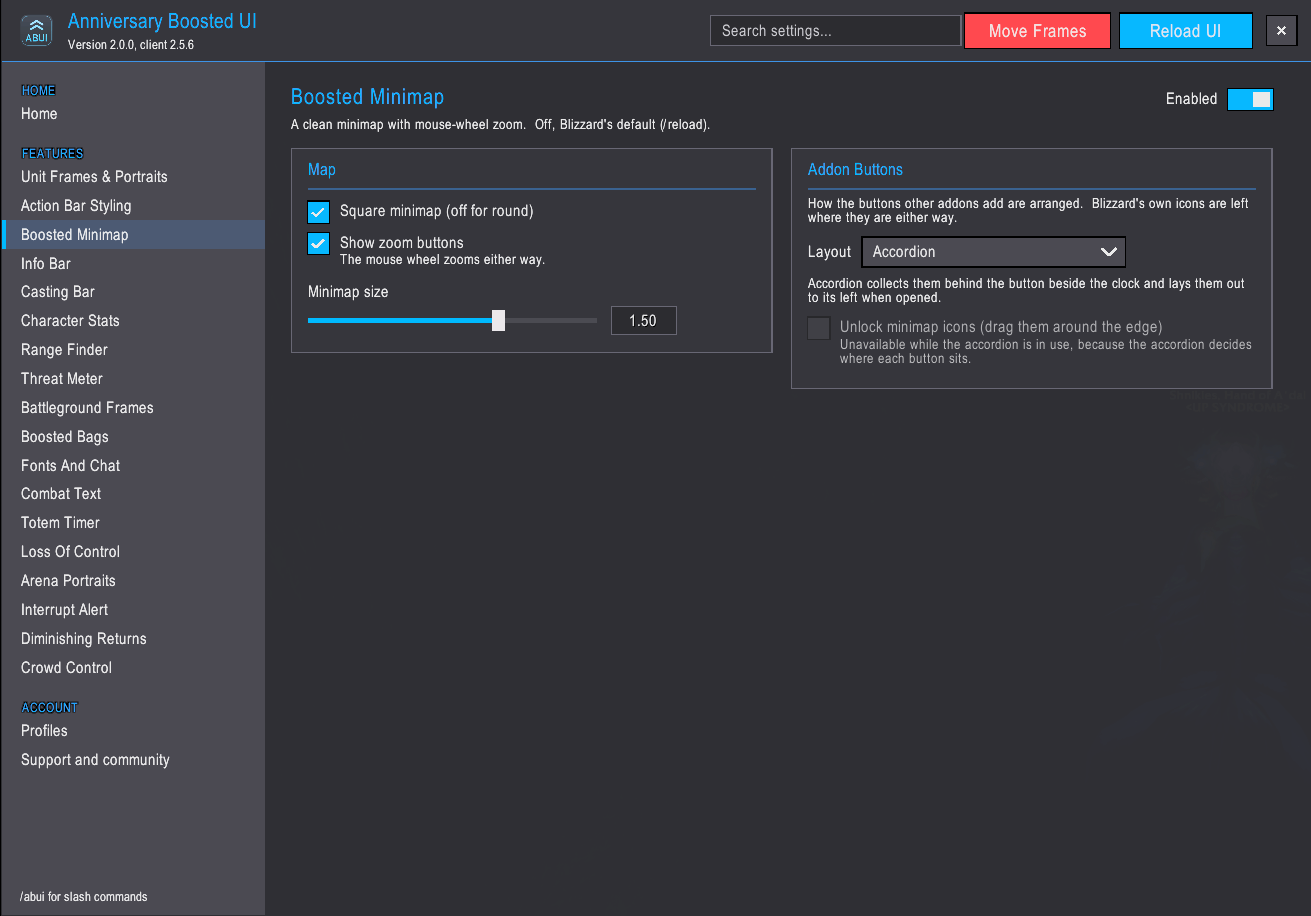
Task: Select Boosted Bags in sidebar
Action: pyautogui.click(x=133, y=437)
